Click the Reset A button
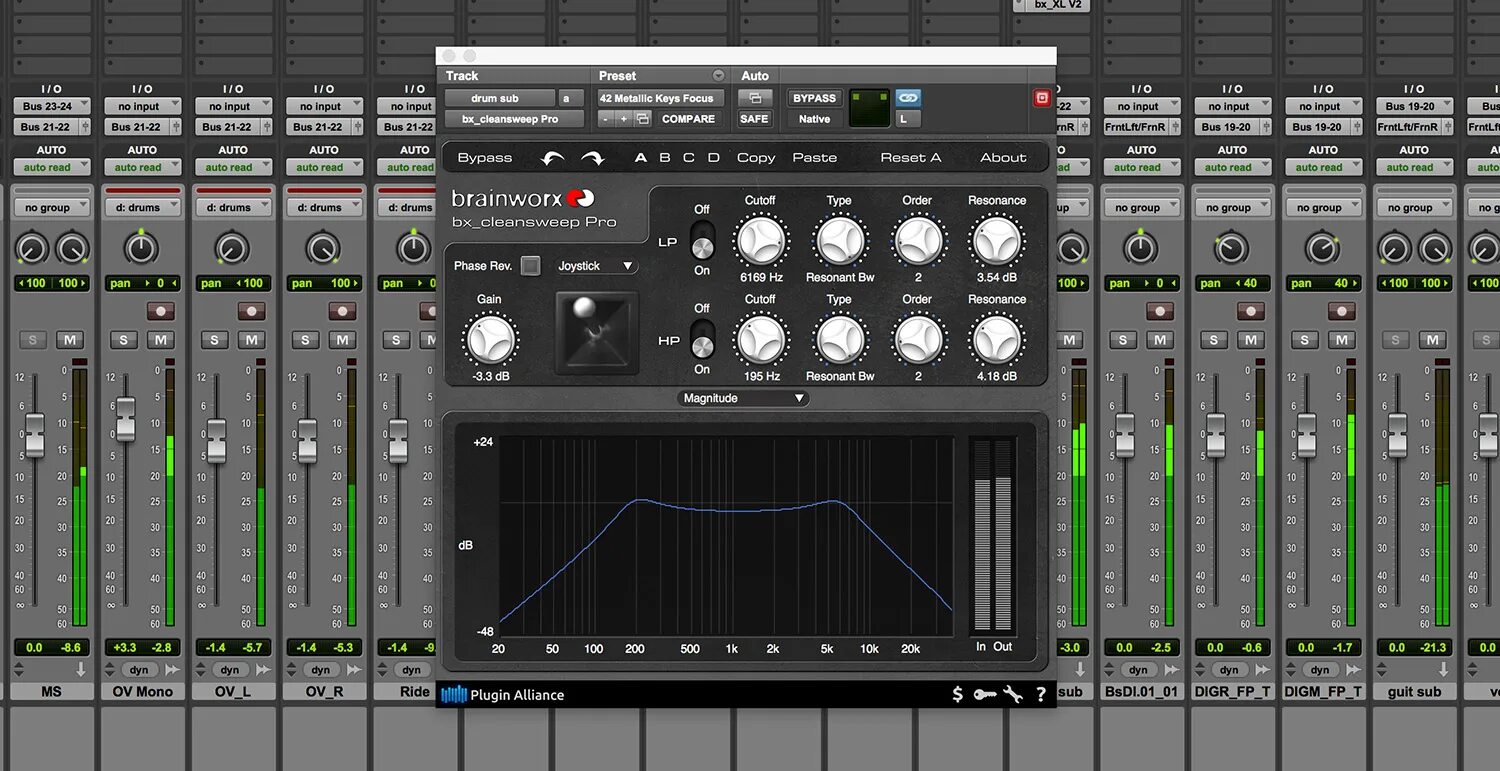This screenshot has width=1500, height=771. pos(911,158)
